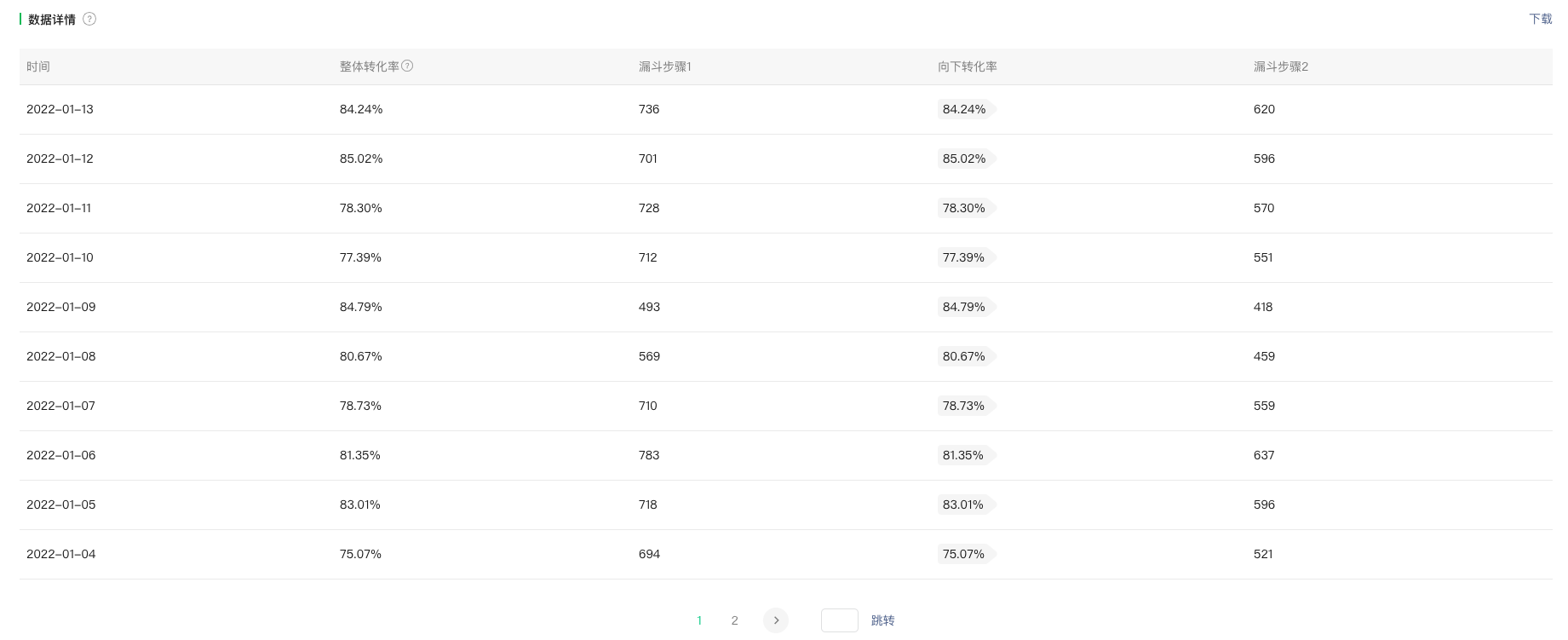Image resolution: width=1568 pixels, height=640 pixels.
Task: Click 漏斗步骤1 column header
Action: tap(664, 66)
